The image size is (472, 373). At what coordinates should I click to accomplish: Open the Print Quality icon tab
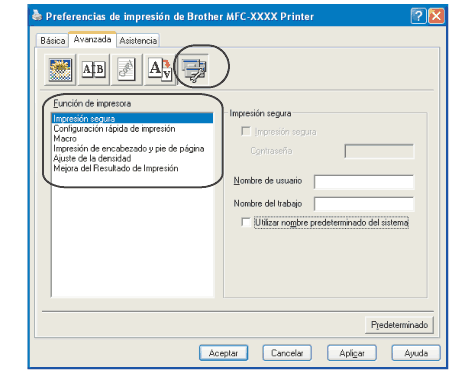point(60,70)
